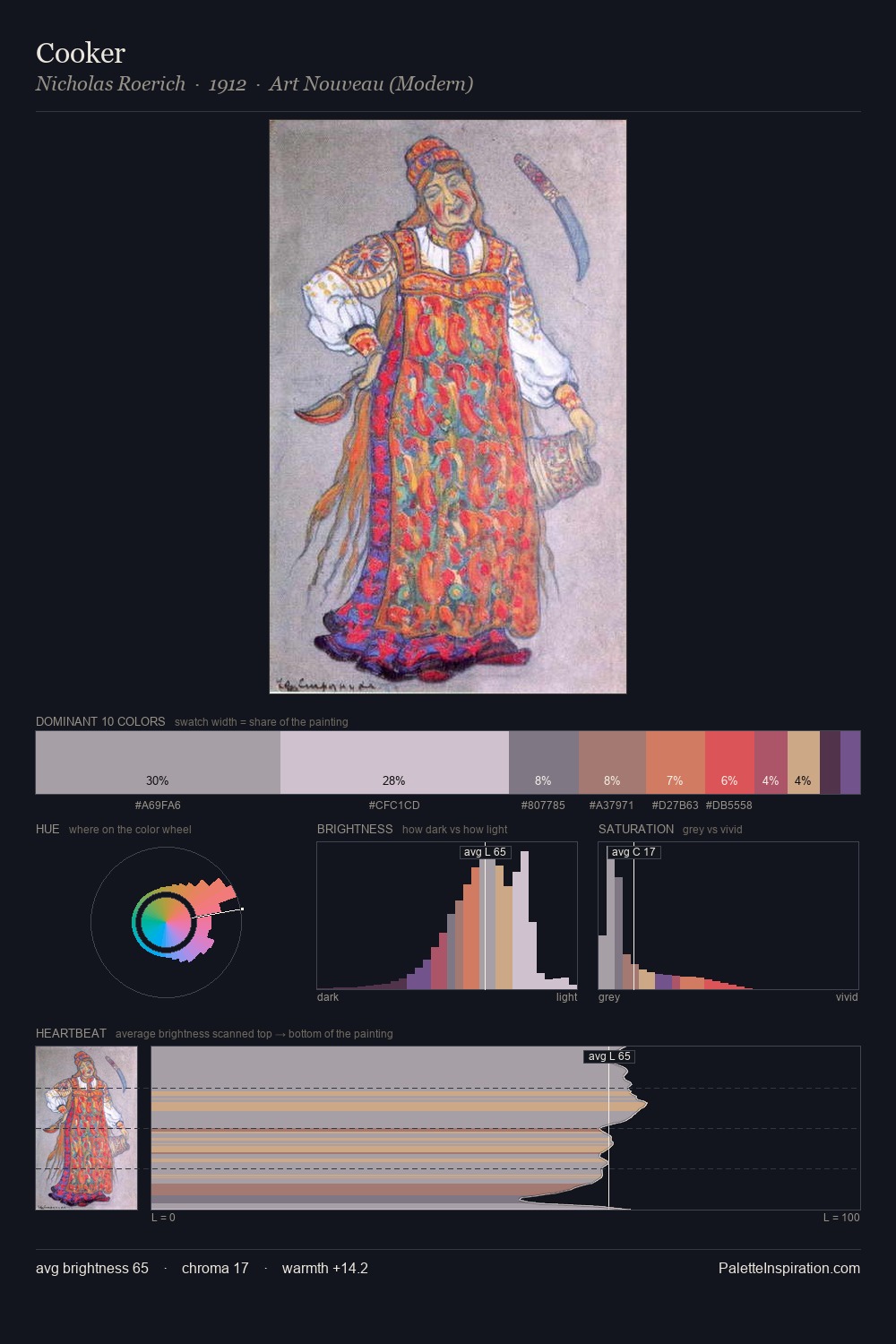The height and width of the screenshot is (1344, 896).
Task: Select the 4% rose-mauve swatch
Action: click(771, 762)
